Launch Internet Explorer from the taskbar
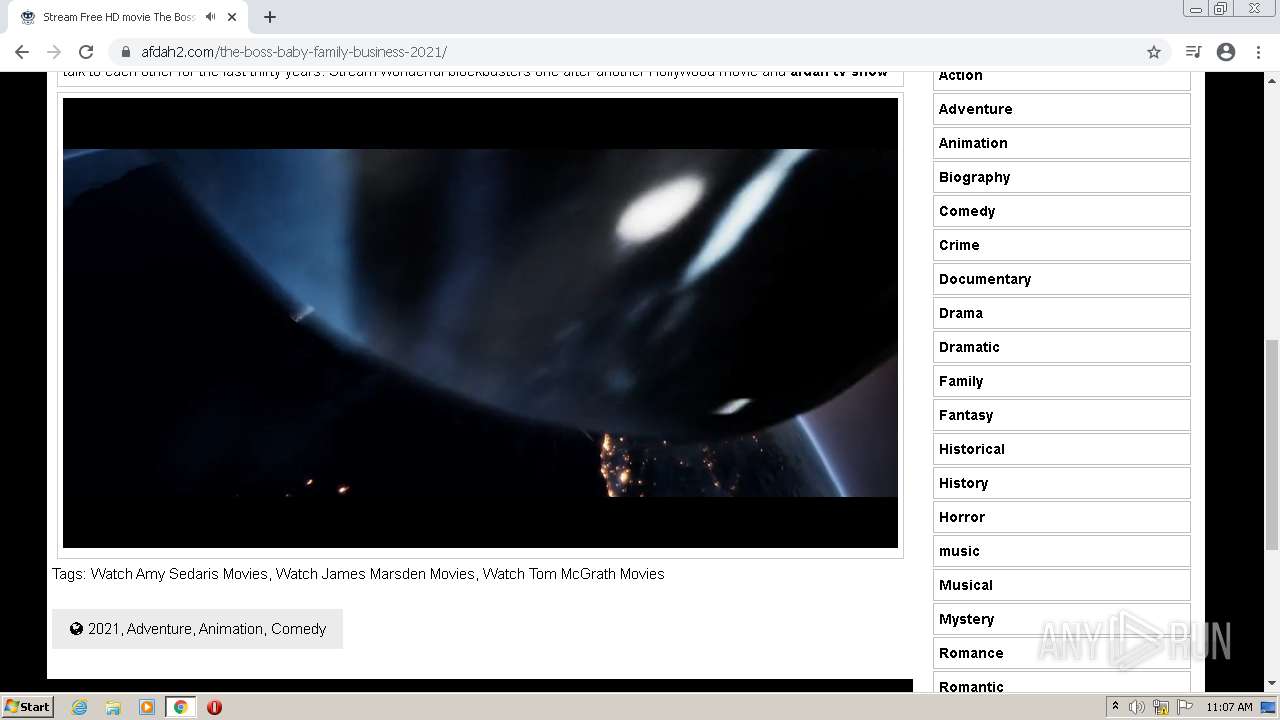This screenshot has height=720, width=1280. click(x=80, y=707)
